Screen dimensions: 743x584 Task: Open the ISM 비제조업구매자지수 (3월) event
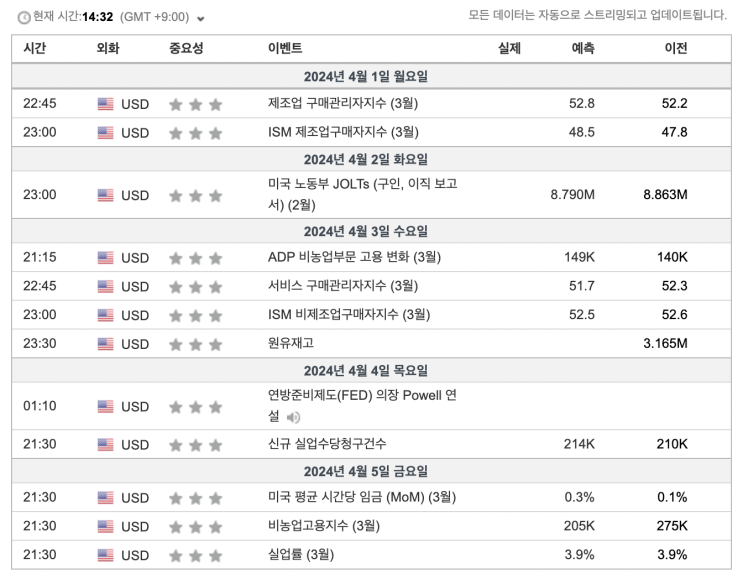click(x=349, y=314)
